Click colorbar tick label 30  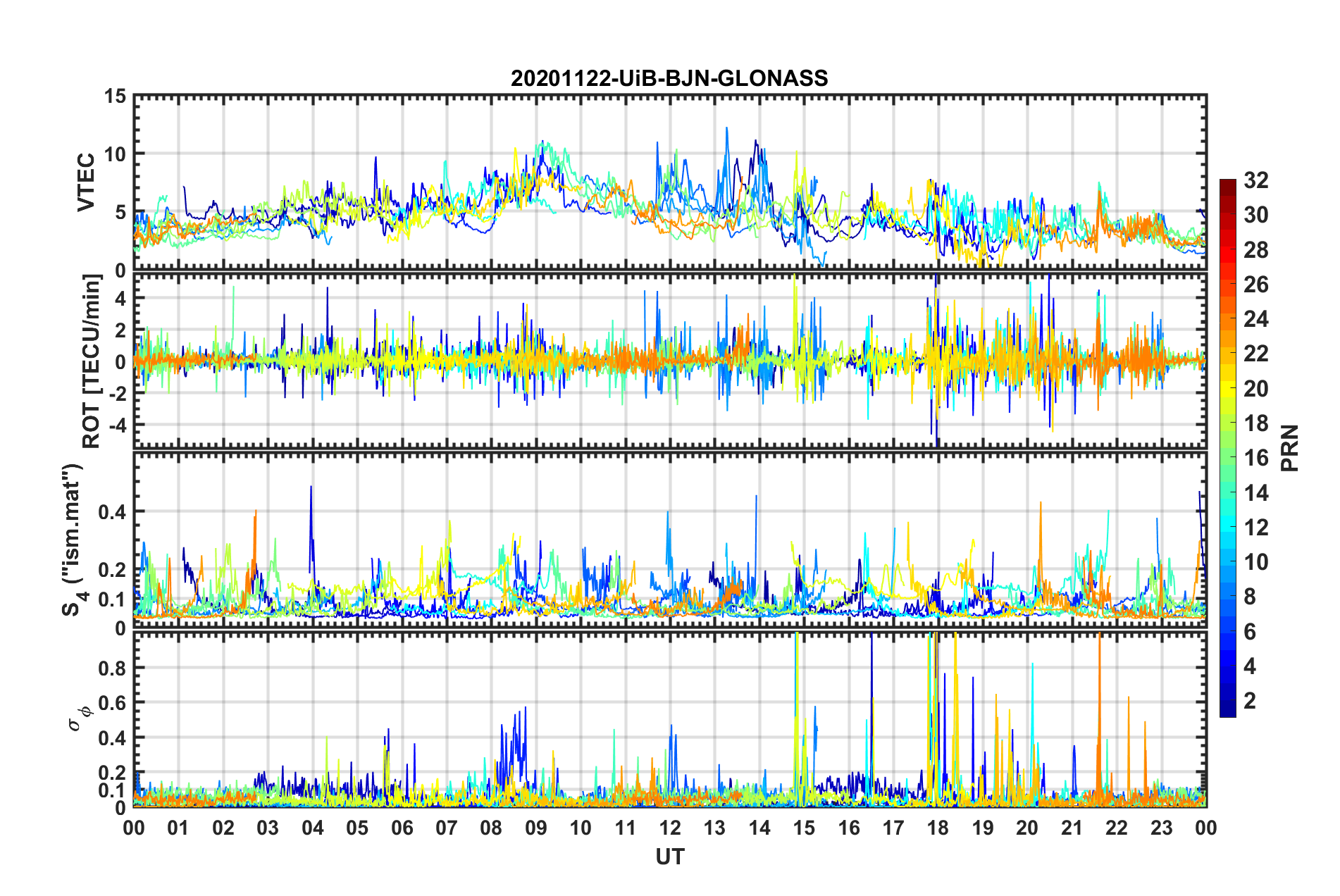tap(1255, 215)
